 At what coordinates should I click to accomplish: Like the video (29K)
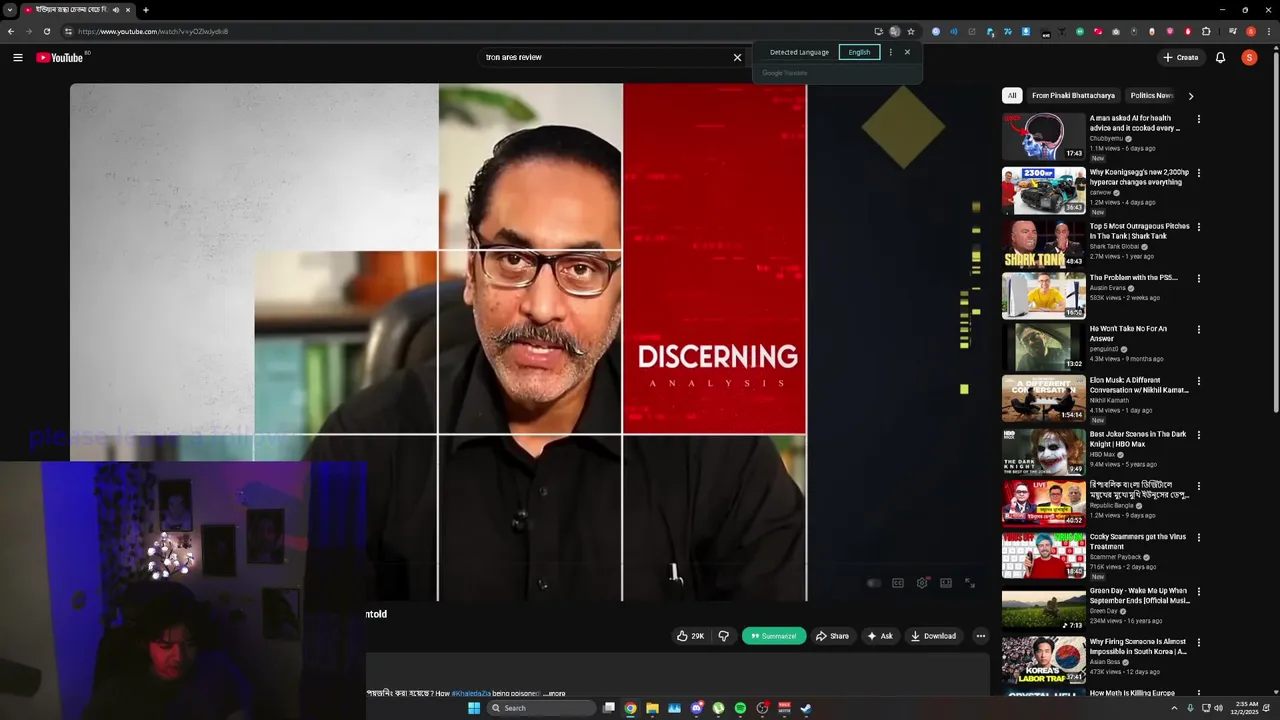pos(690,636)
